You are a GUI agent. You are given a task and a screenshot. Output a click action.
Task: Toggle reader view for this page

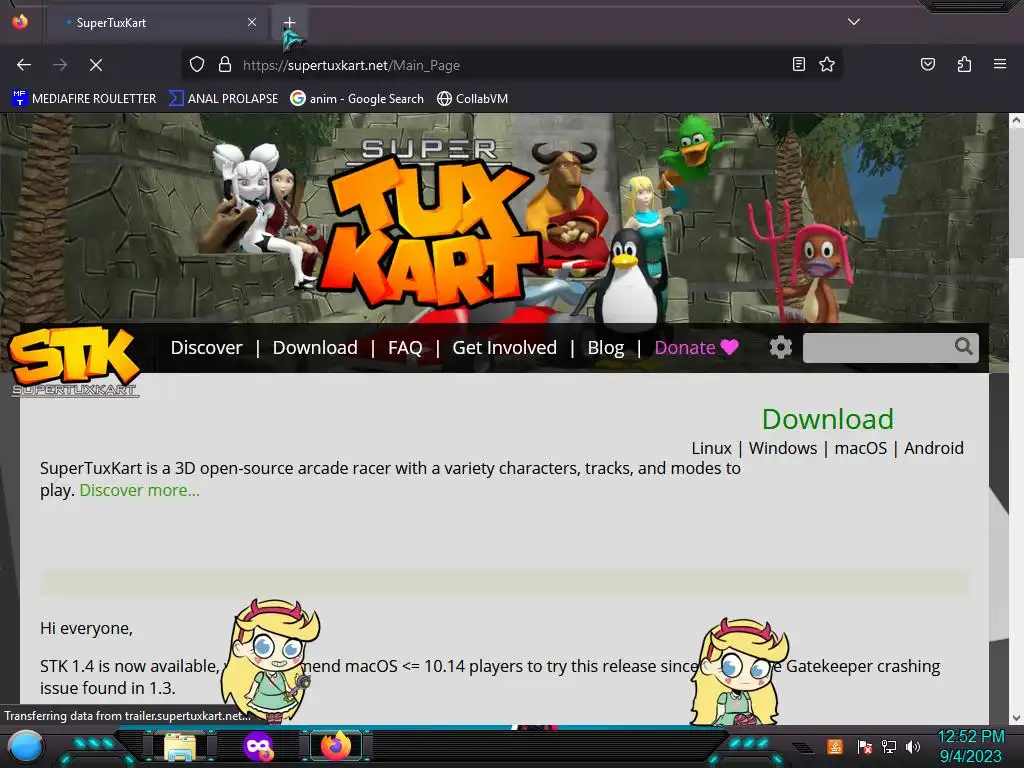(x=798, y=64)
